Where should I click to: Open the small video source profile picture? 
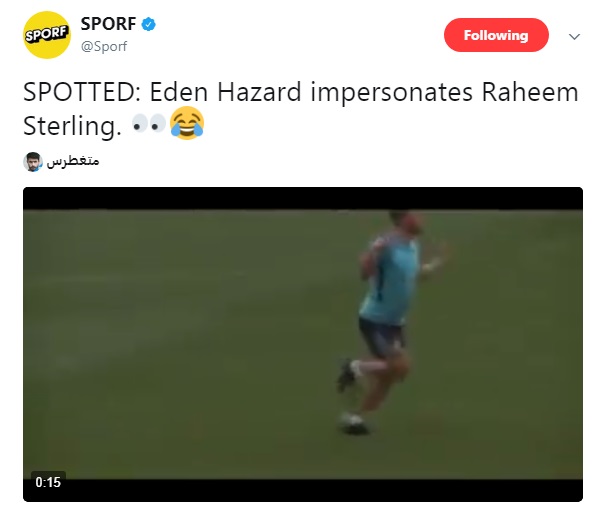pyautogui.click(x=33, y=161)
